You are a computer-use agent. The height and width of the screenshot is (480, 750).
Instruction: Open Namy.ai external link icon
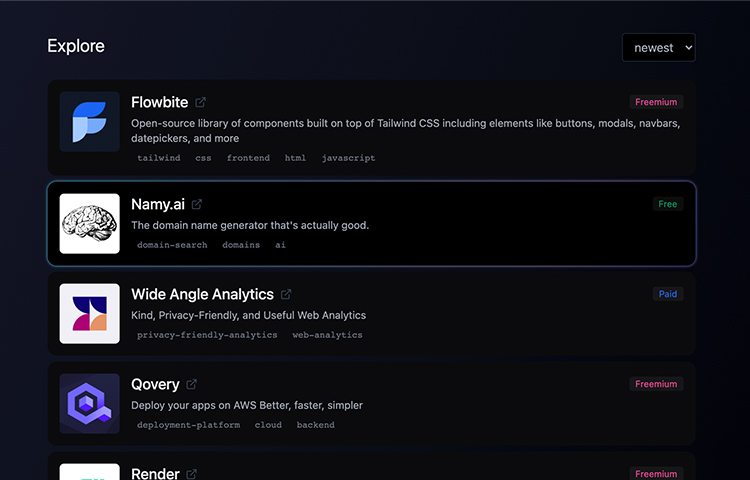tap(197, 204)
